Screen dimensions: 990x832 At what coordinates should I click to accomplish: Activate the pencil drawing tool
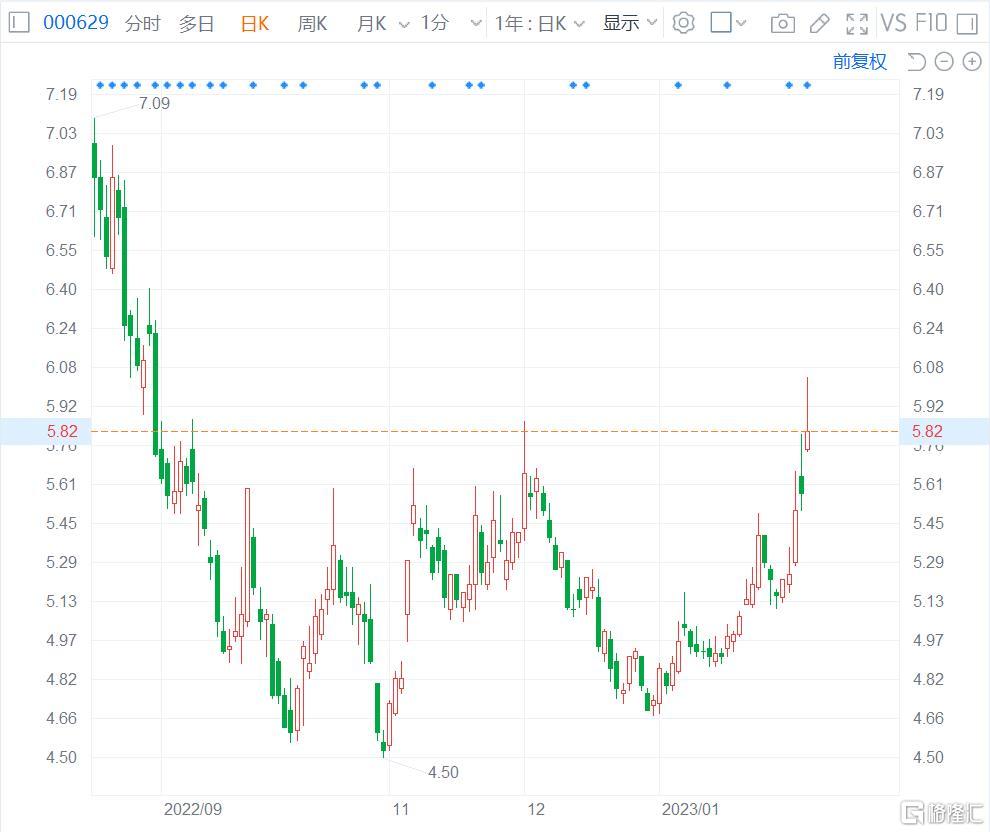820,24
